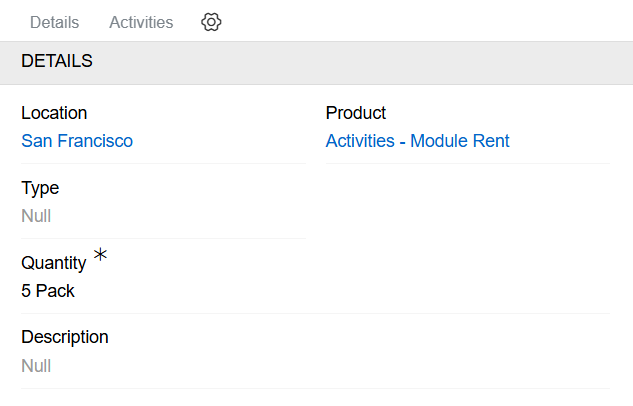Click the Product field label
Image resolution: width=633 pixels, height=406 pixels.
(356, 113)
